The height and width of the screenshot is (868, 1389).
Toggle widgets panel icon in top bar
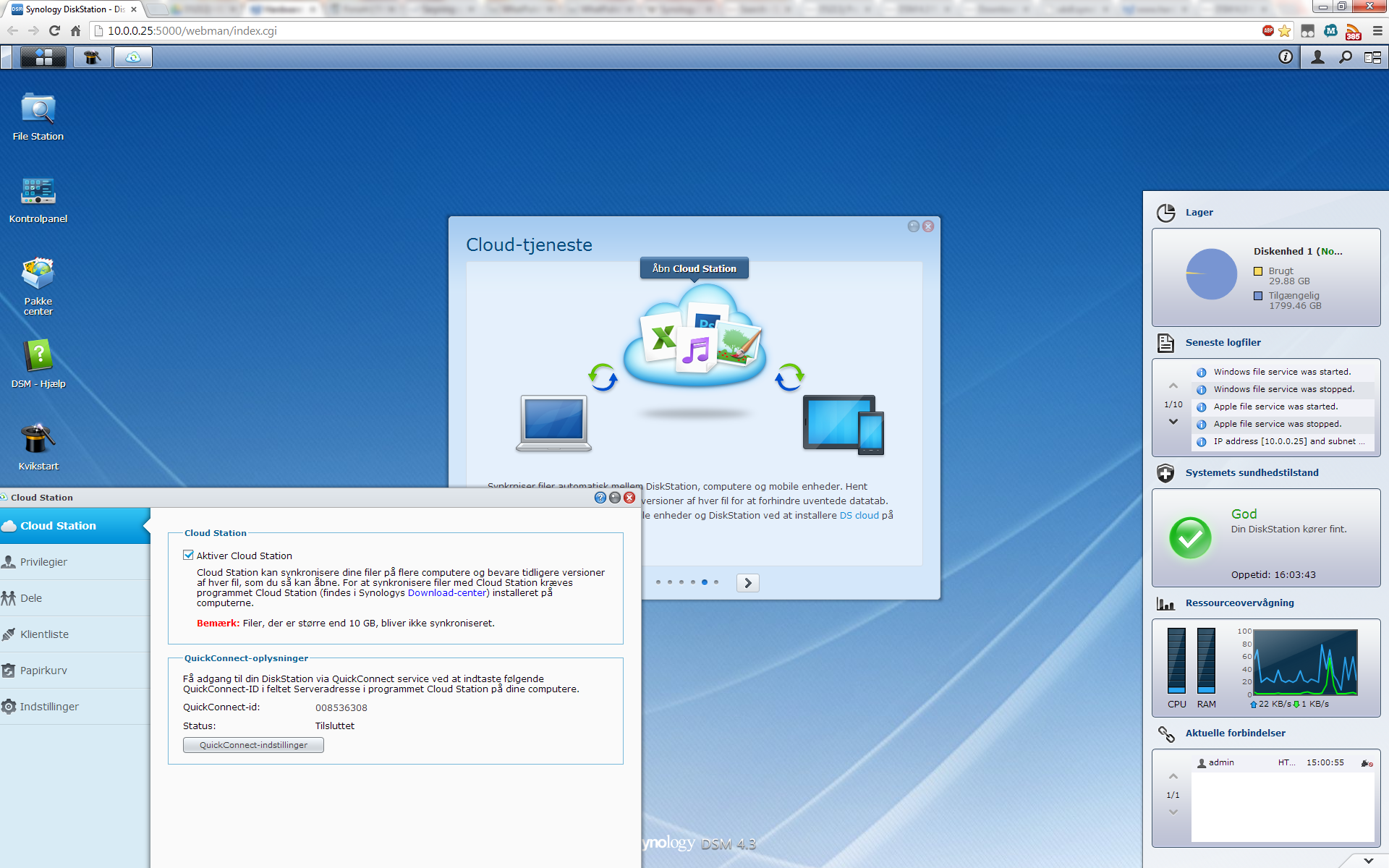tap(1372, 57)
